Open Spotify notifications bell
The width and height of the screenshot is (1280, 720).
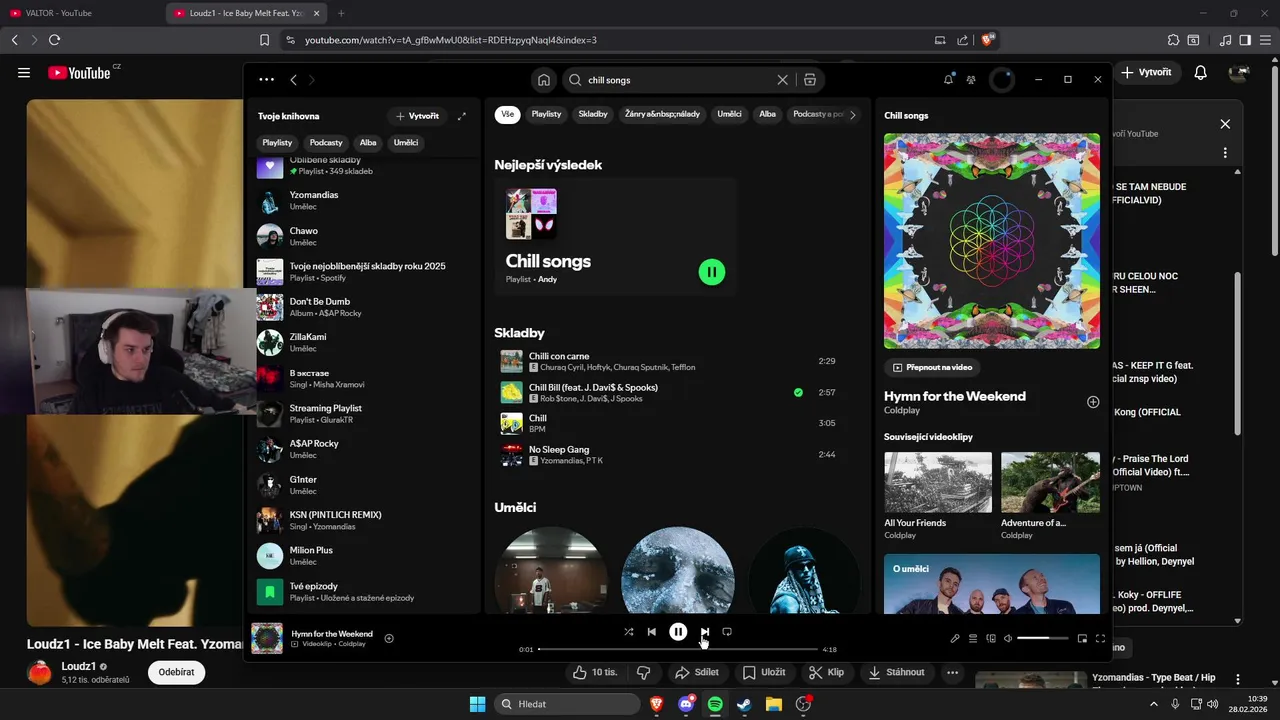[948, 79]
